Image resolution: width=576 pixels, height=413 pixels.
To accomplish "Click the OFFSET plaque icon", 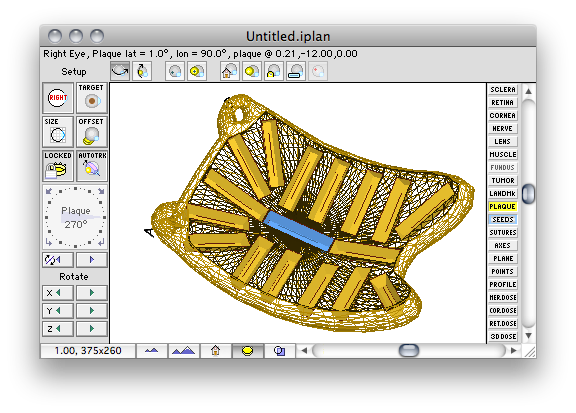I will click(91, 132).
